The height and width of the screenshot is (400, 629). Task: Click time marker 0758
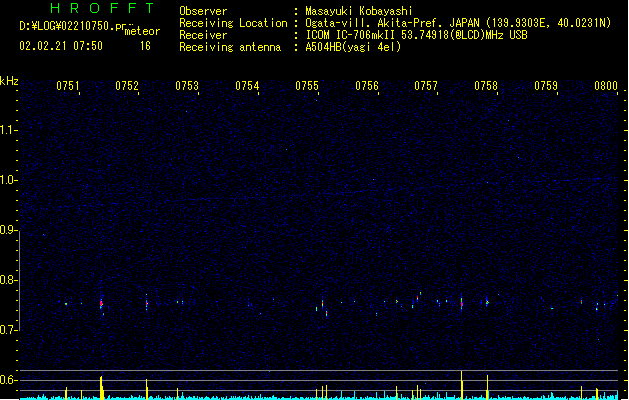[x=486, y=86]
